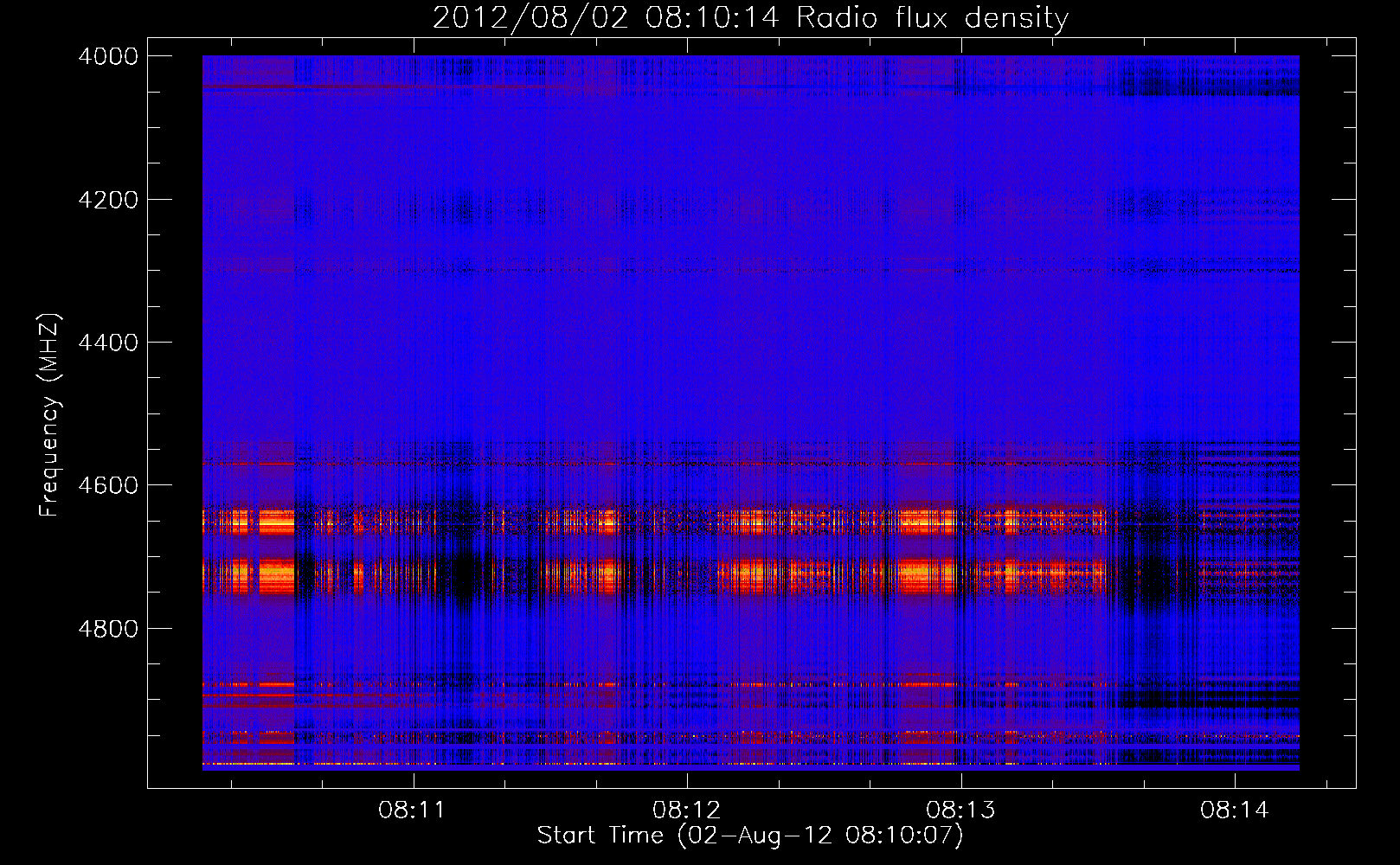The image size is (1400, 865).
Task: Click the 08:14 time axis label
Action: [1234, 811]
